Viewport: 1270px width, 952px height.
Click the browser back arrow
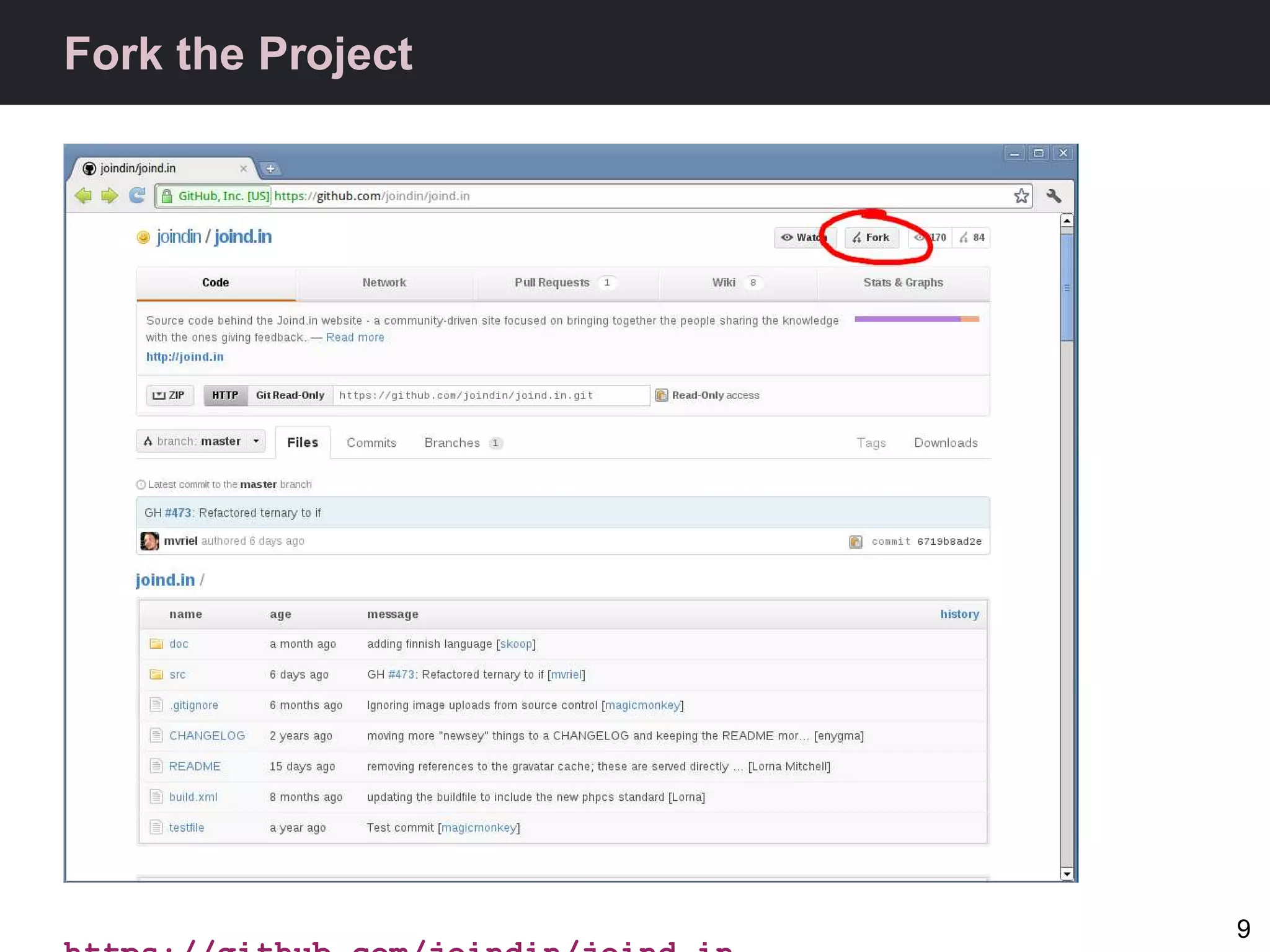(x=83, y=196)
